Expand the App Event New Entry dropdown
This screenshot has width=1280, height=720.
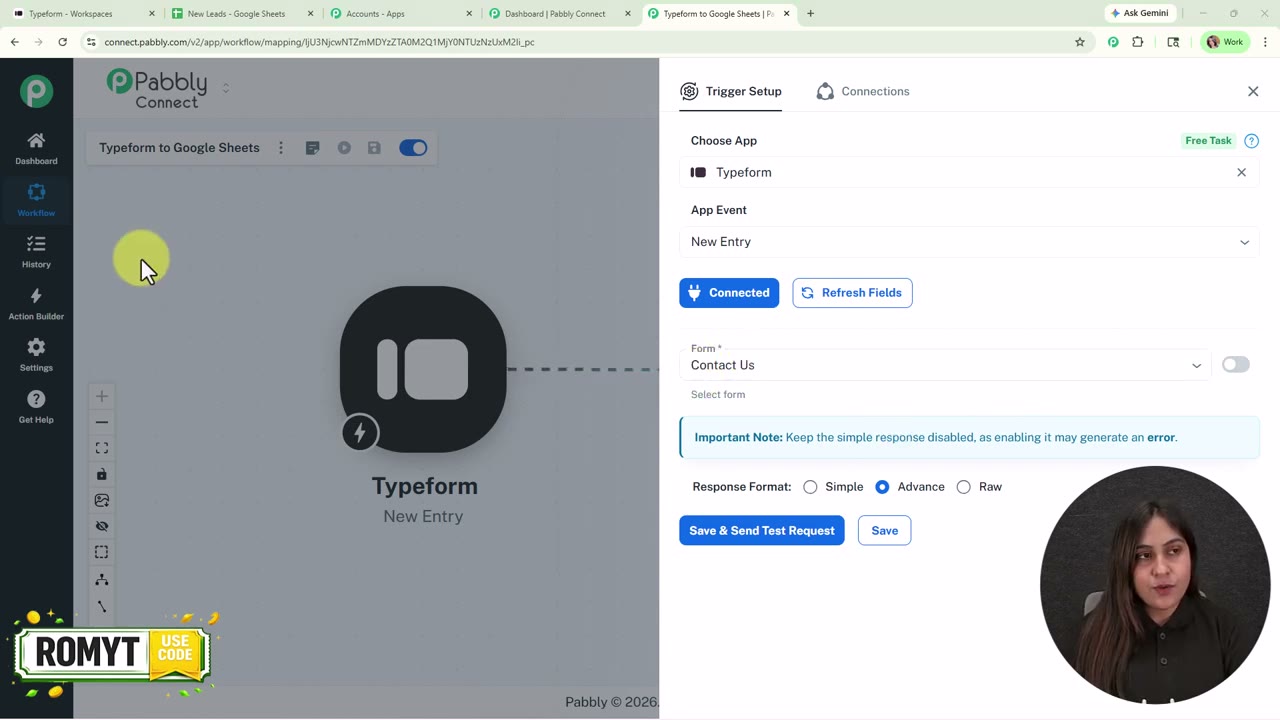(969, 242)
